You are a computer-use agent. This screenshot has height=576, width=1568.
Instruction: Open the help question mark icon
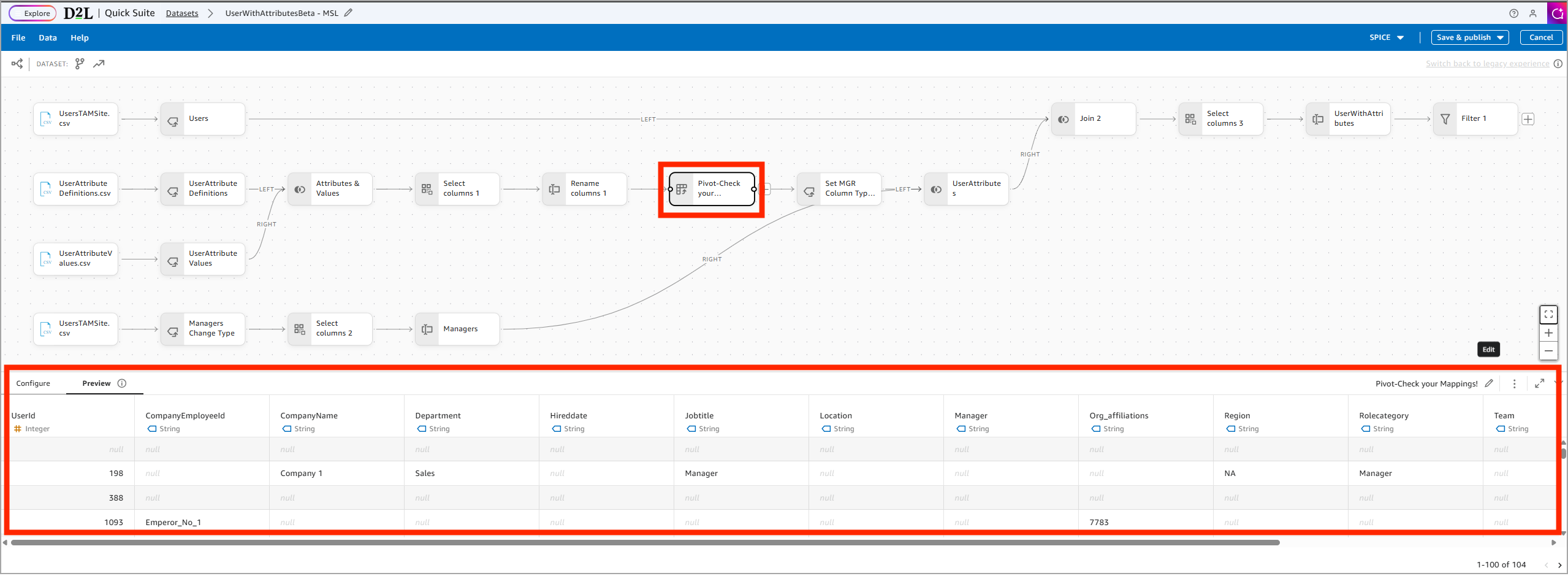click(1514, 13)
